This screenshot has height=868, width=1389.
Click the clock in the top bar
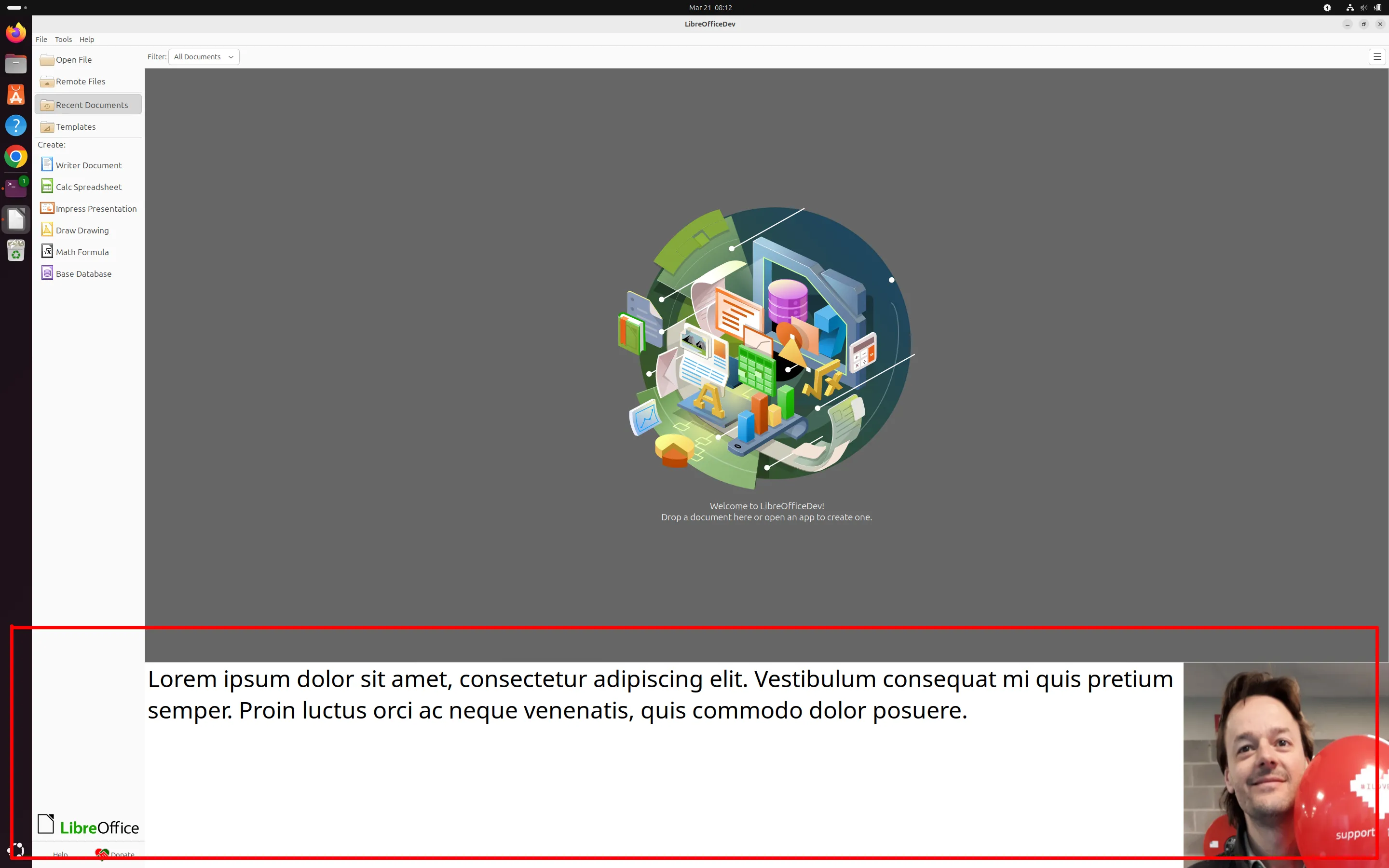click(x=710, y=7)
